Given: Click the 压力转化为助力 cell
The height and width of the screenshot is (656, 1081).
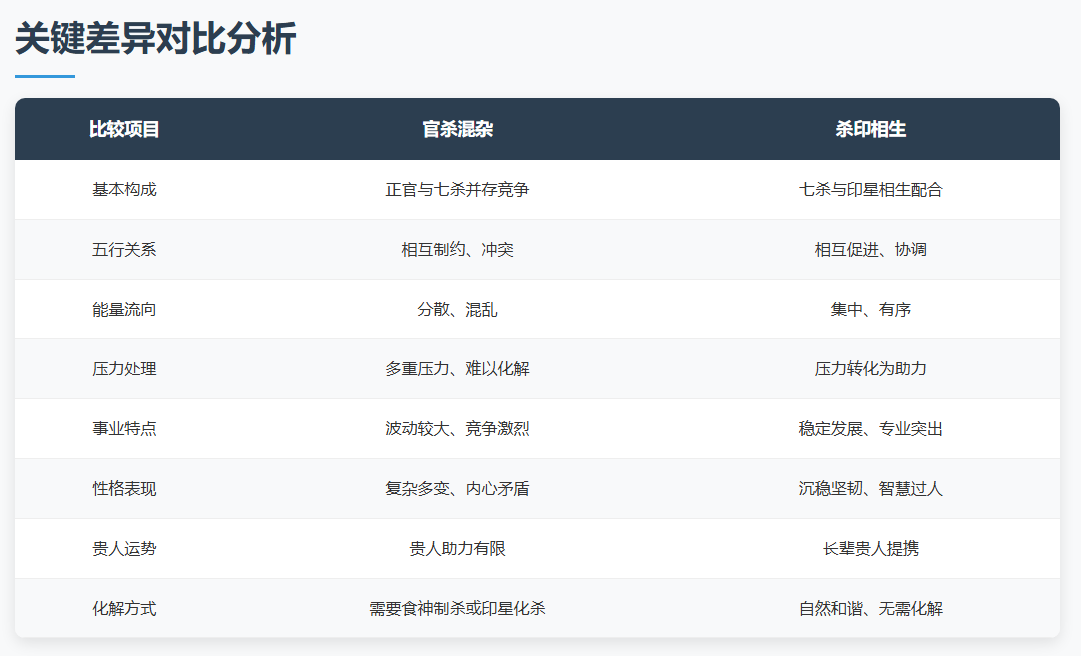Looking at the screenshot, I should point(870,369).
